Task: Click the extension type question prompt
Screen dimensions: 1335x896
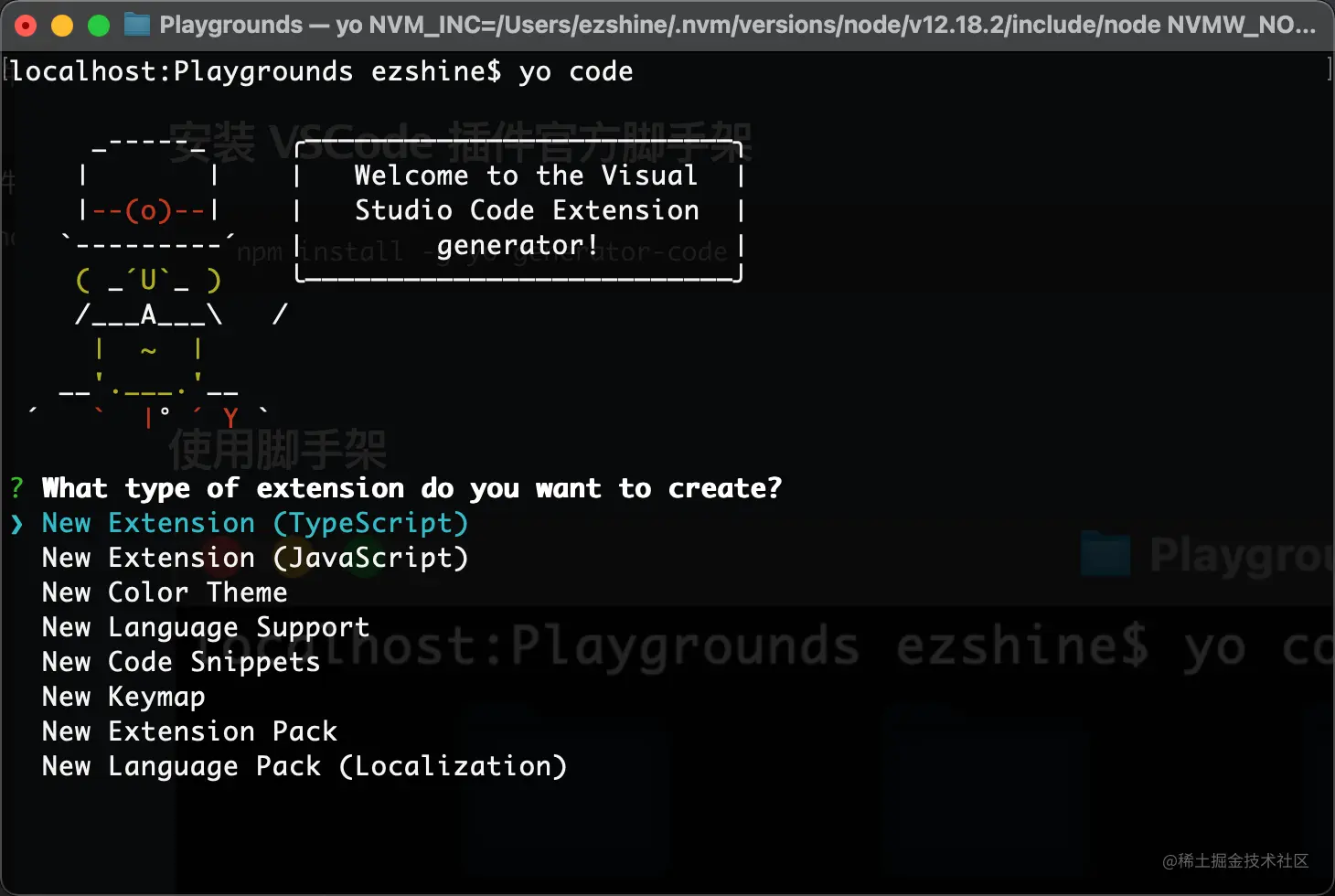Action: click(x=411, y=488)
